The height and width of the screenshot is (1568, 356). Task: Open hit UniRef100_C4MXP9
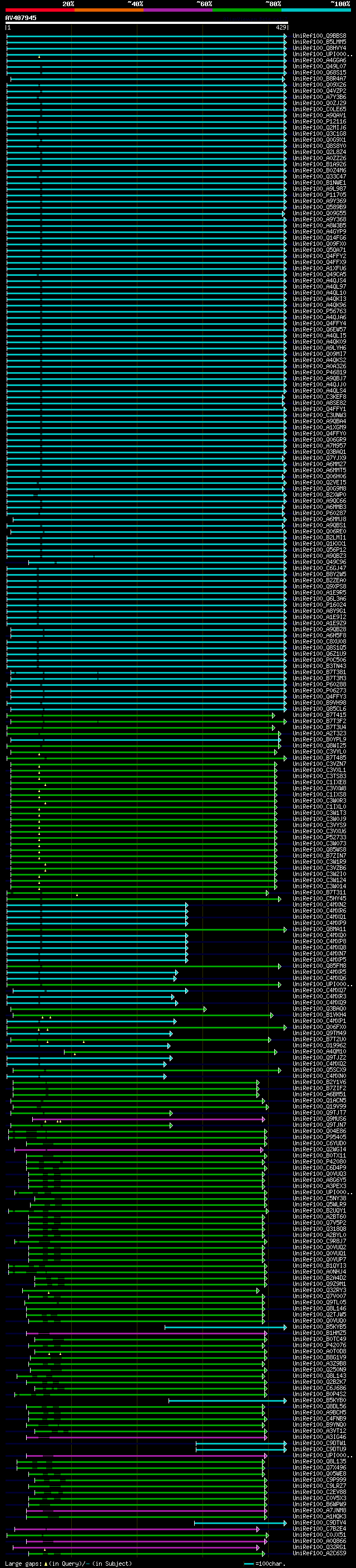coord(319,923)
